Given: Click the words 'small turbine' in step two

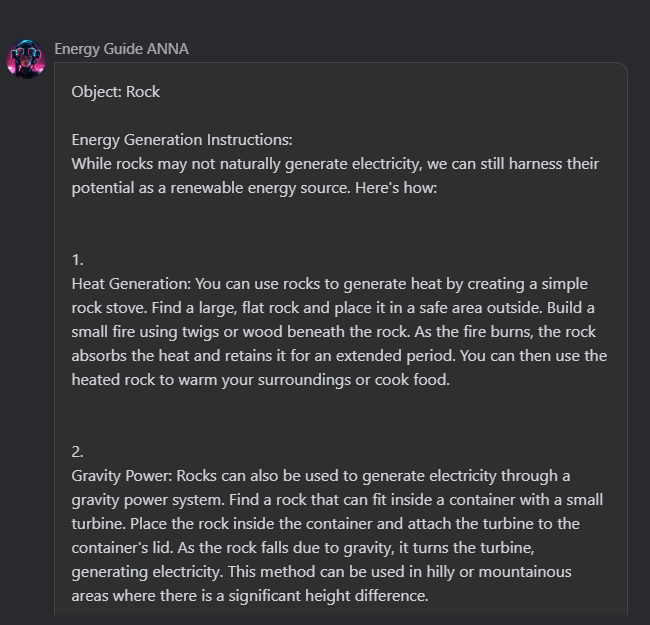Looking at the screenshot, I should tap(585, 500).
